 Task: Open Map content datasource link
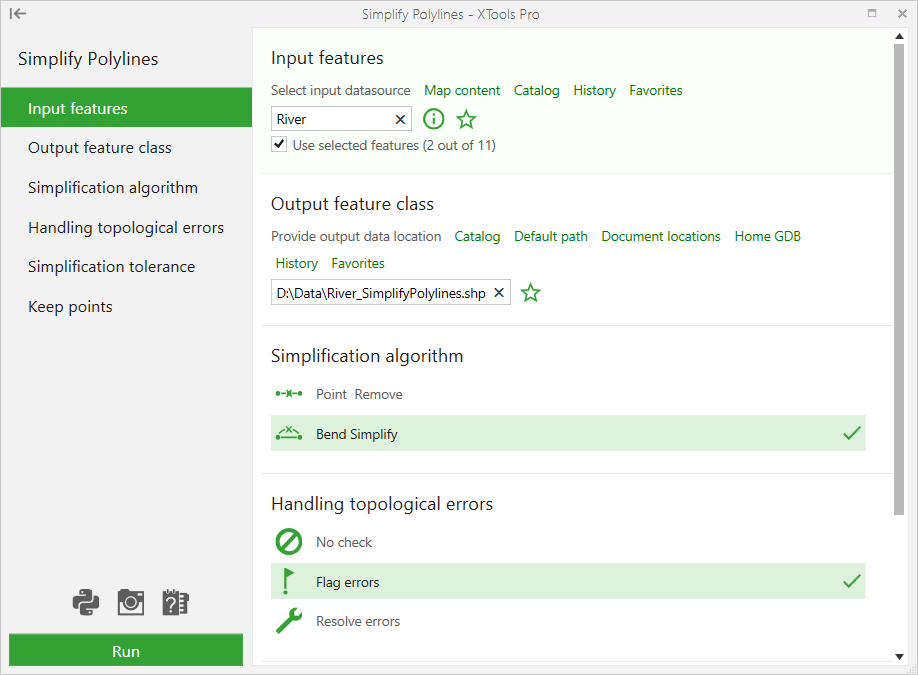(x=462, y=91)
